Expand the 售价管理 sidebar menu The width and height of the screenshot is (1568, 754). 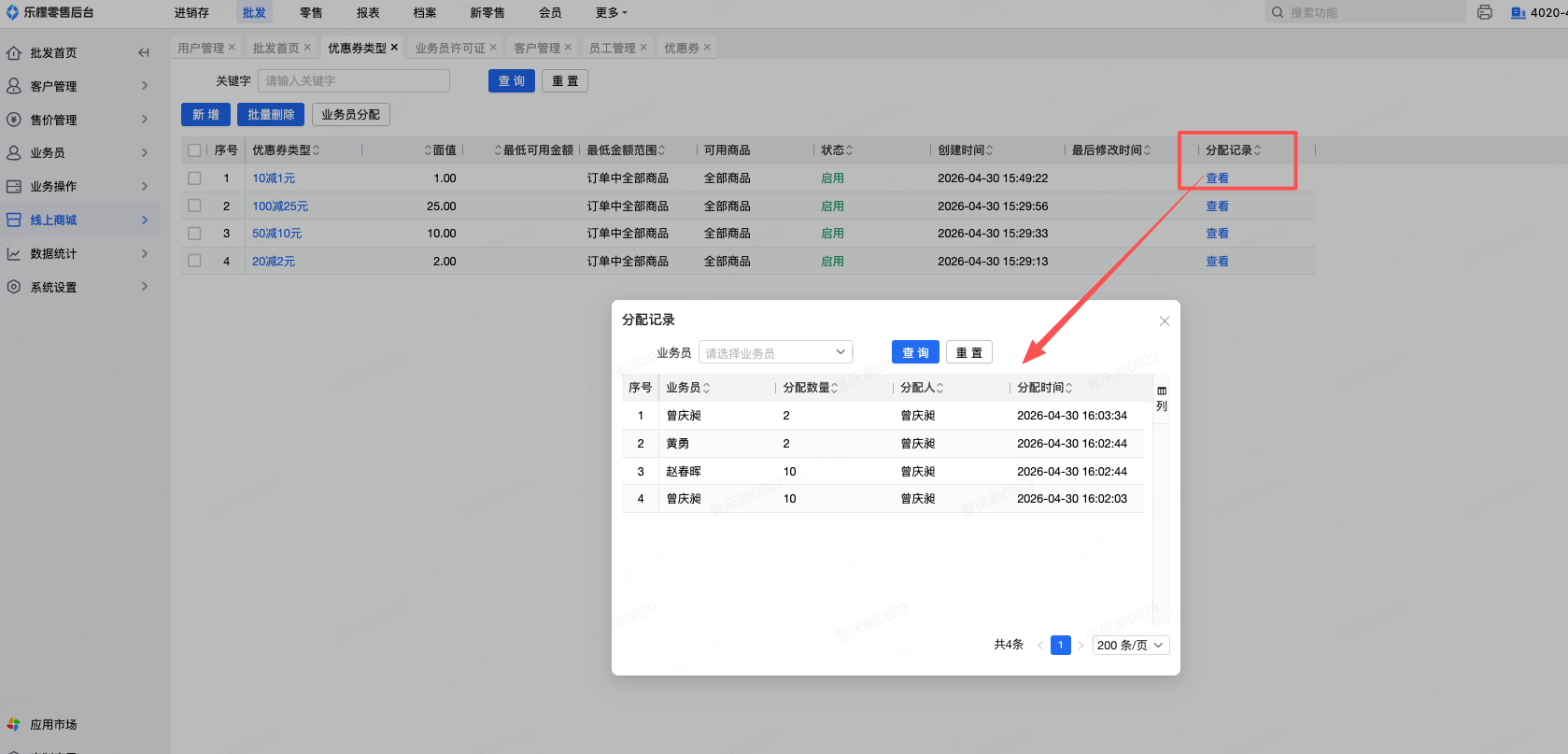(x=145, y=120)
